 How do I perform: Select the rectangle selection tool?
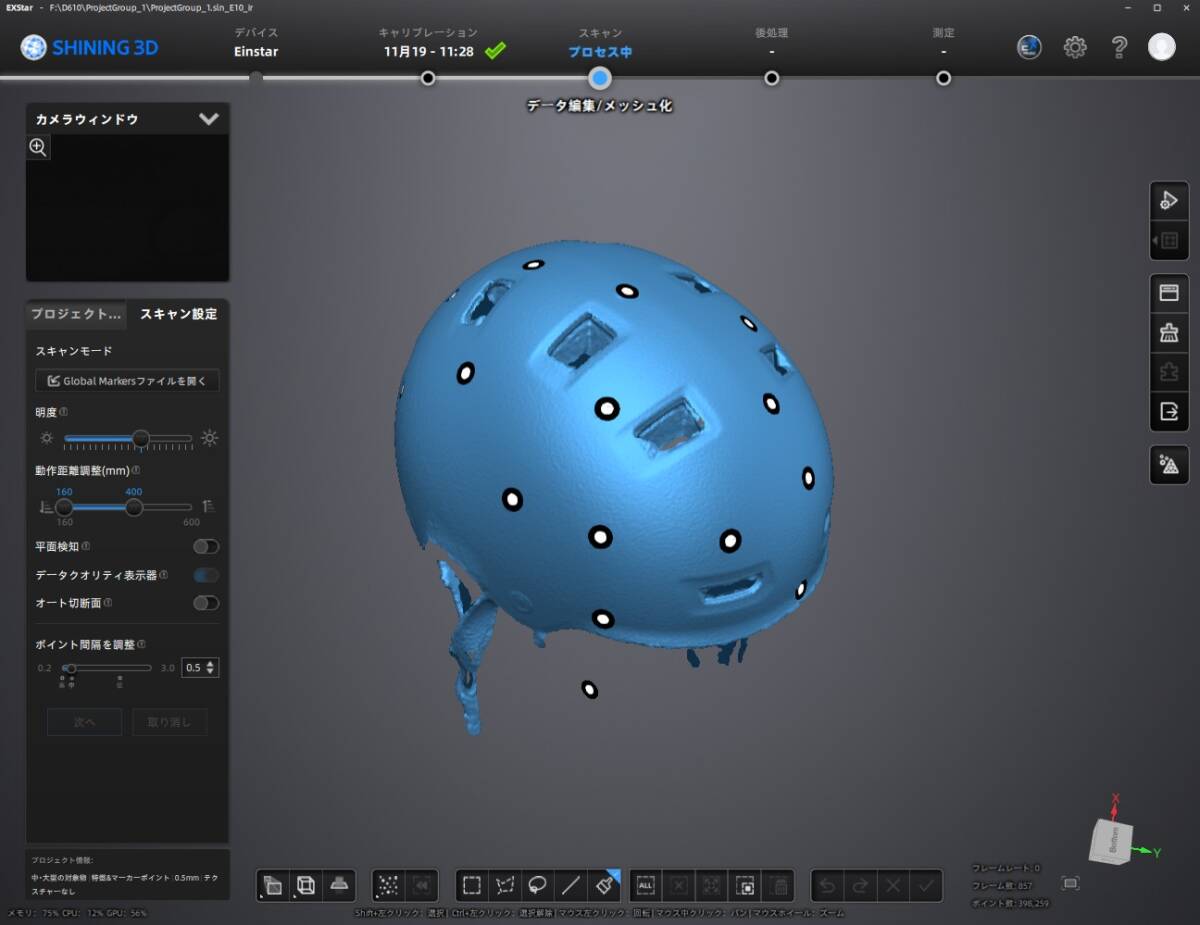(472, 885)
